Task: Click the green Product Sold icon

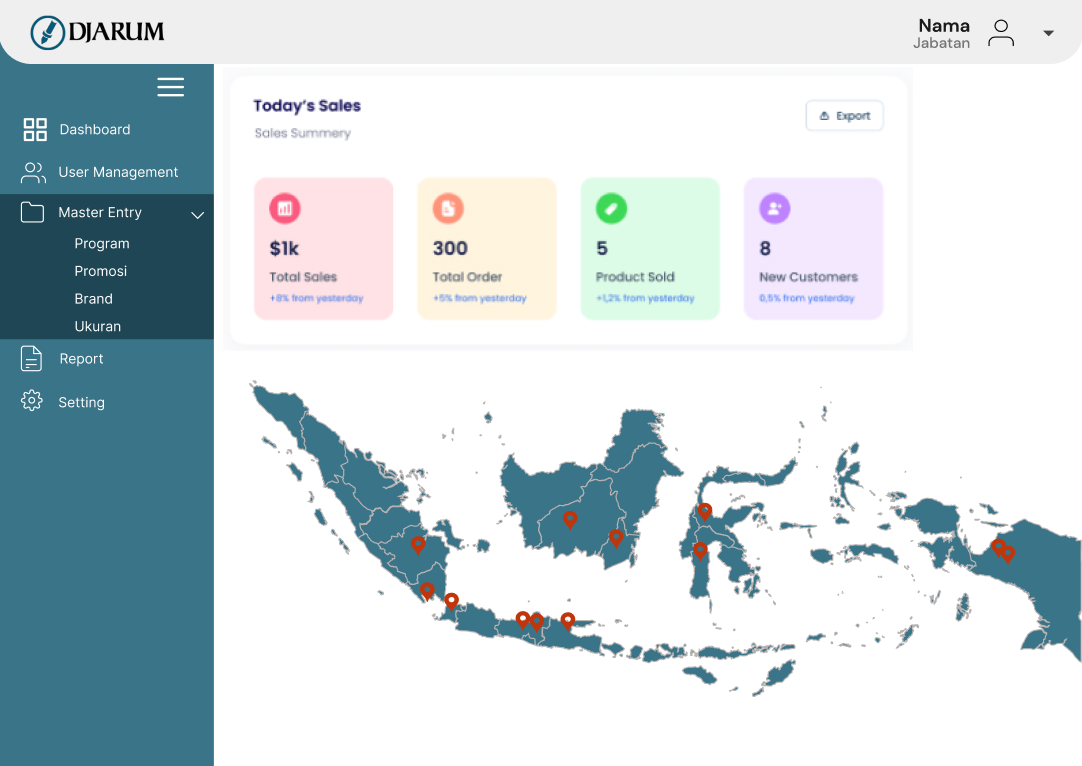Action: (611, 208)
